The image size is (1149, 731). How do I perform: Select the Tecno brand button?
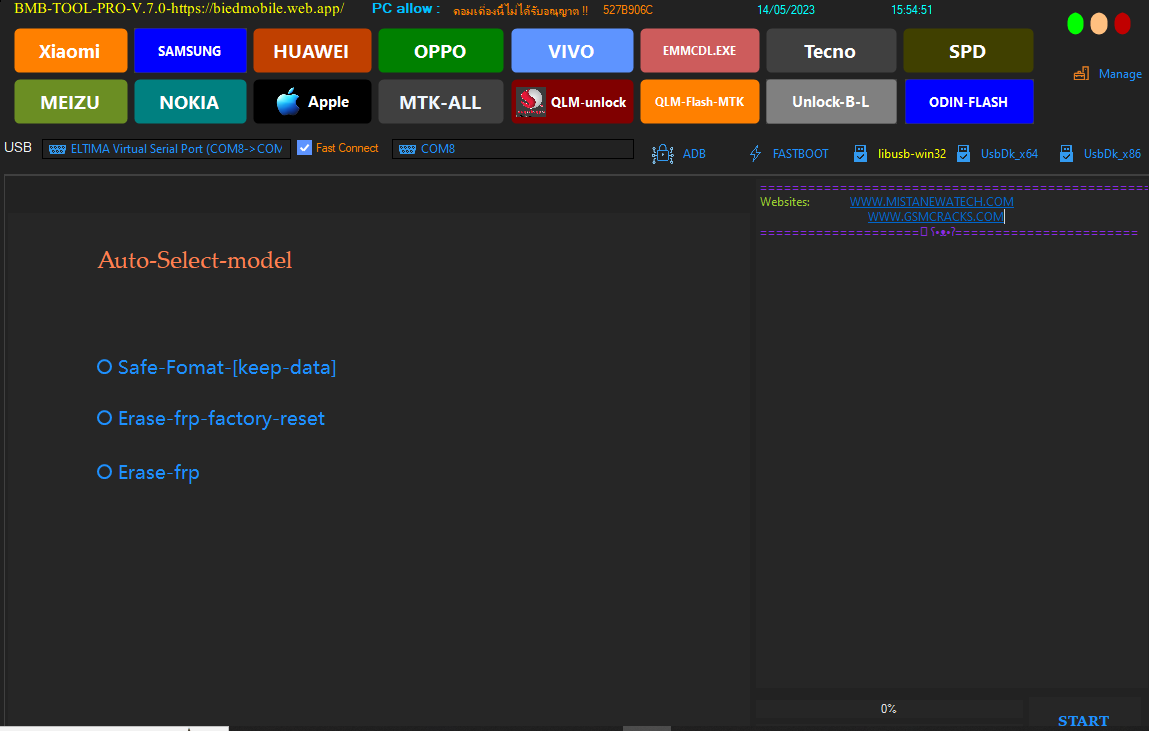point(831,51)
